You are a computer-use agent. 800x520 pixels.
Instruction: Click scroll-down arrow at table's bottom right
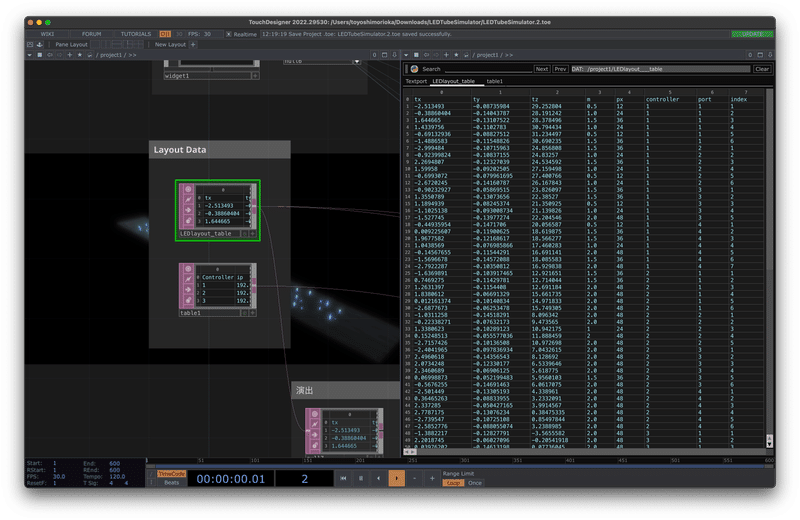(769, 444)
